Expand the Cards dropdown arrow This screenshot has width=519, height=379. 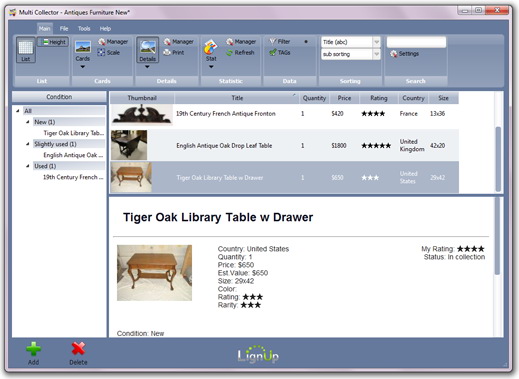click(x=83, y=67)
